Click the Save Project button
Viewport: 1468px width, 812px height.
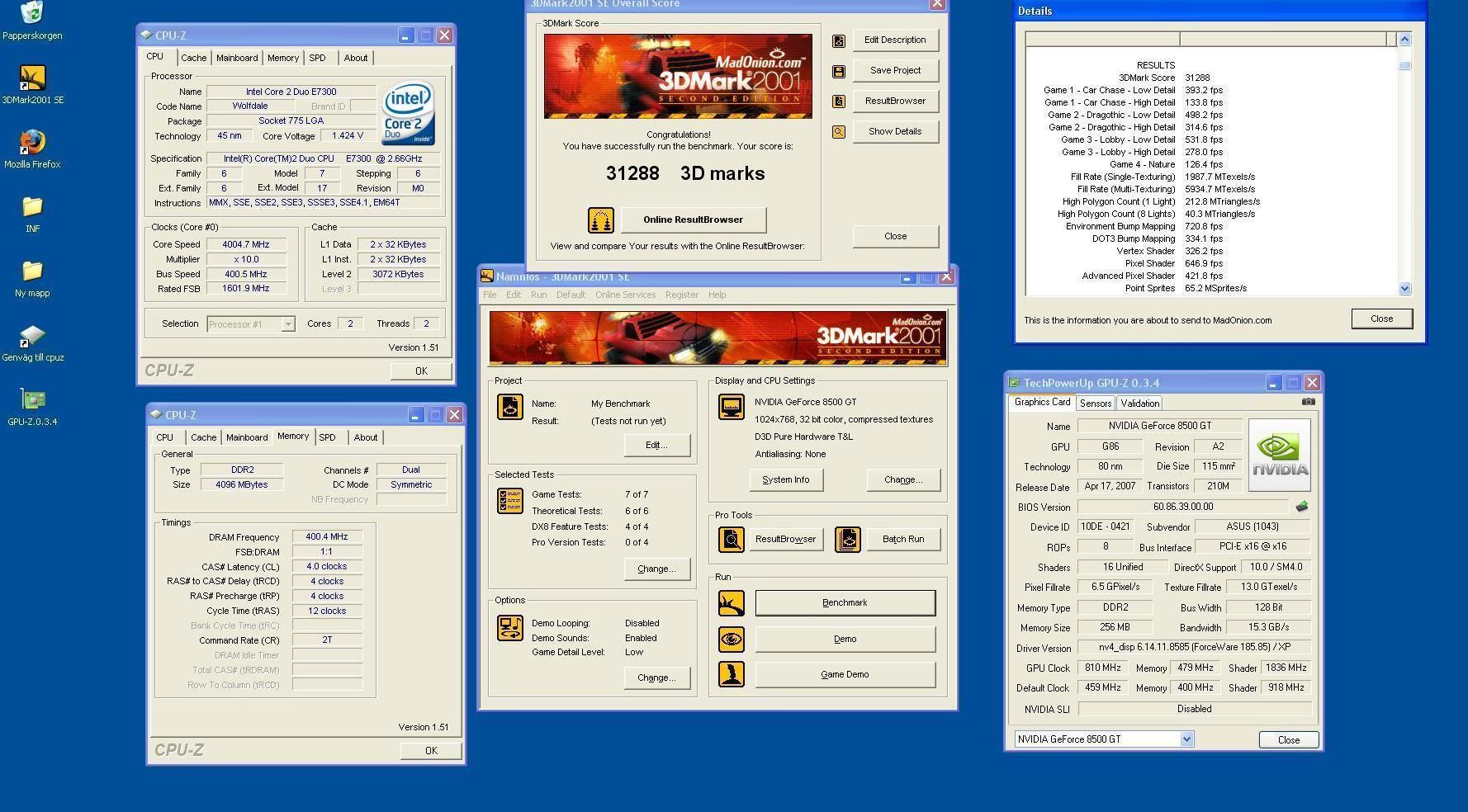pos(895,70)
